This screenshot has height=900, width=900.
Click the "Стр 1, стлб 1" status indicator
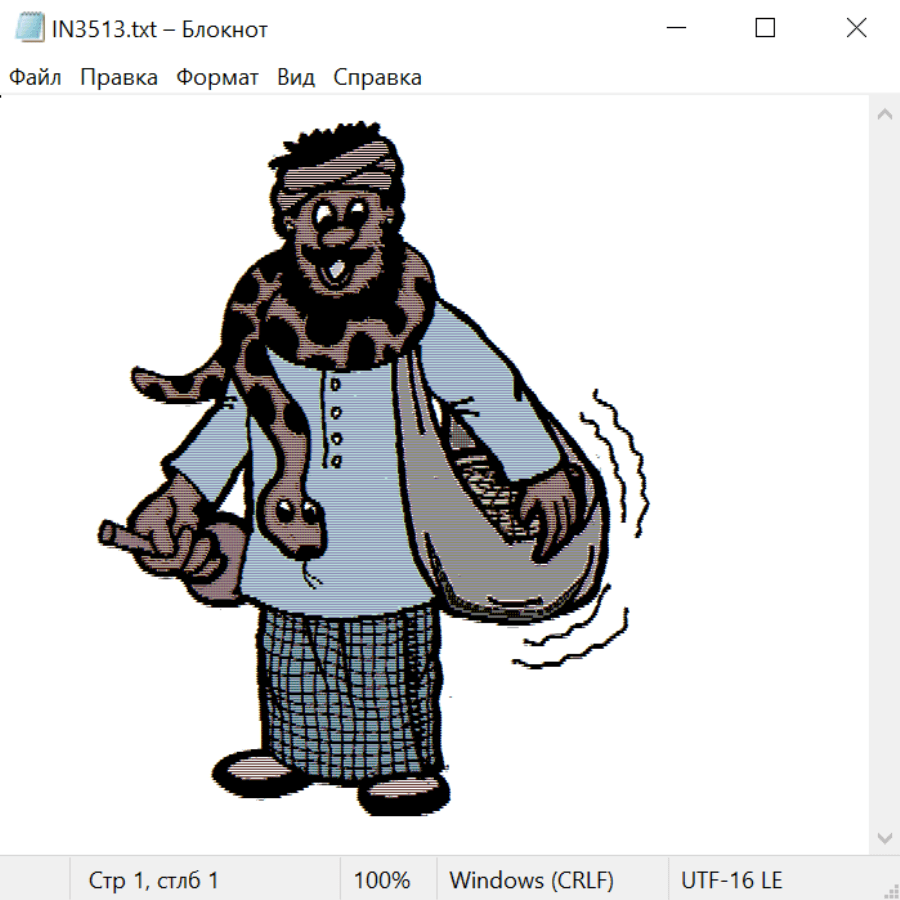[153, 881]
